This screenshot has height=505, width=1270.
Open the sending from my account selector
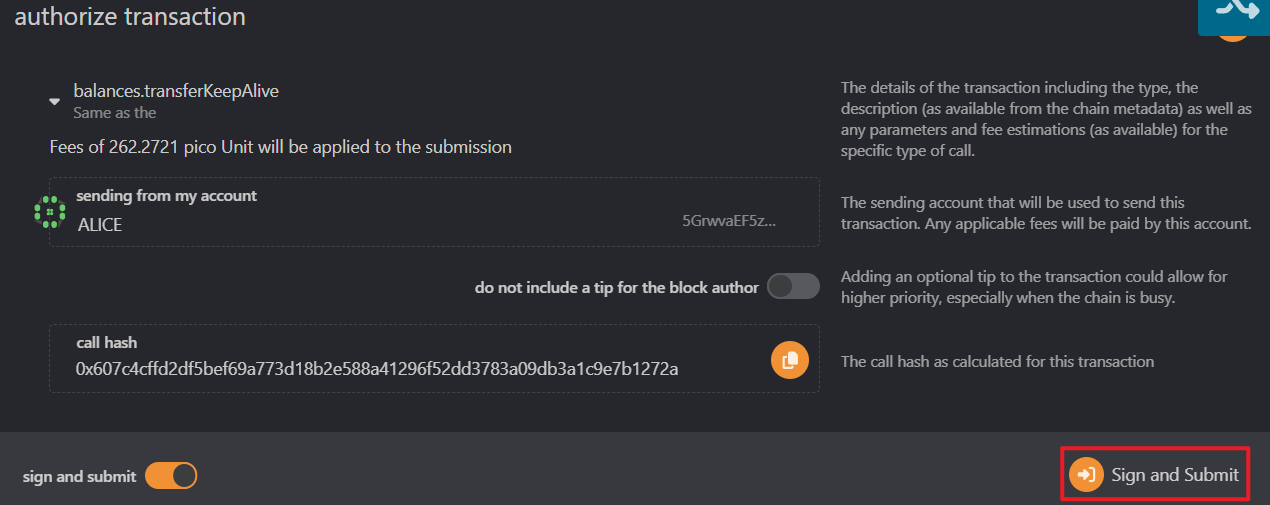coord(434,212)
